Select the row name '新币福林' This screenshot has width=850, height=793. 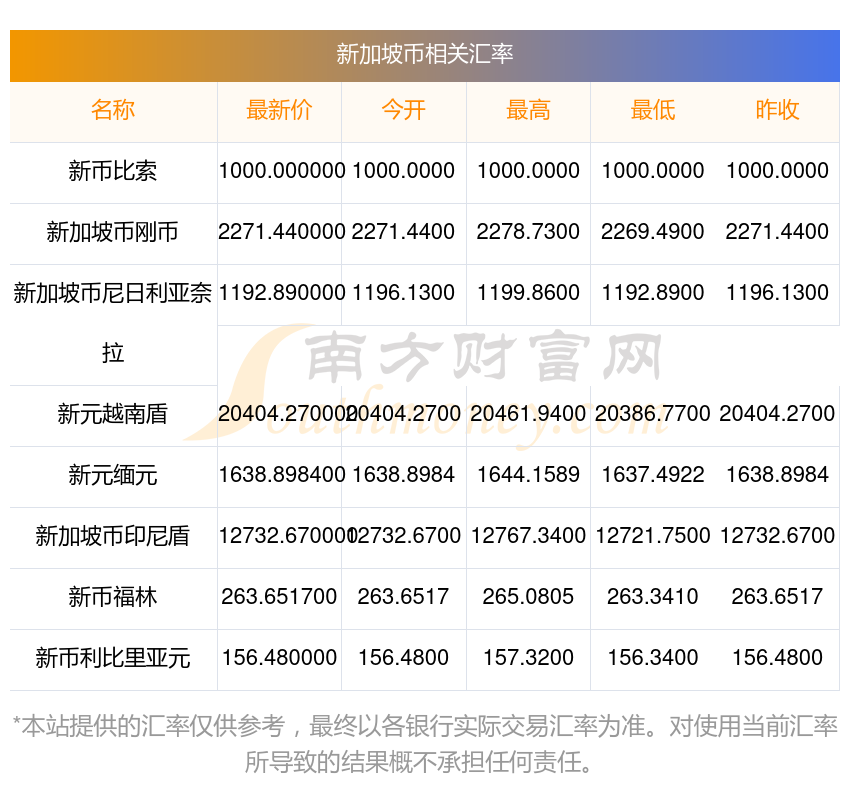(113, 597)
